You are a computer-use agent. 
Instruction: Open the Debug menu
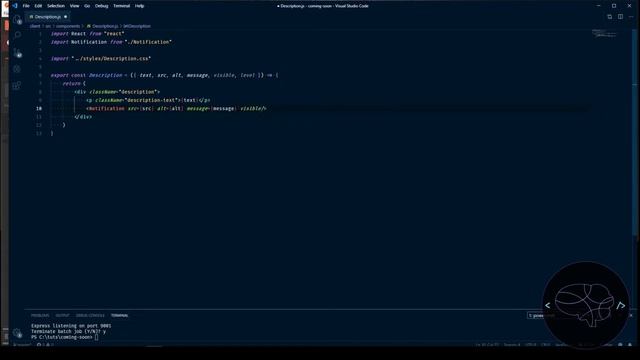[102, 6]
